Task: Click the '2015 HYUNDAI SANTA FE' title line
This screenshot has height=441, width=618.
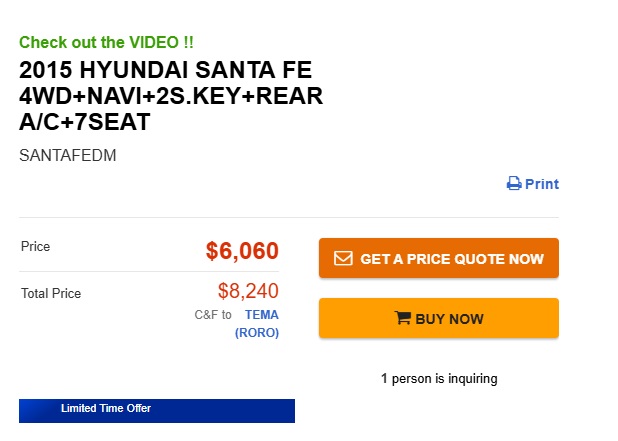Action: (x=166, y=71)
